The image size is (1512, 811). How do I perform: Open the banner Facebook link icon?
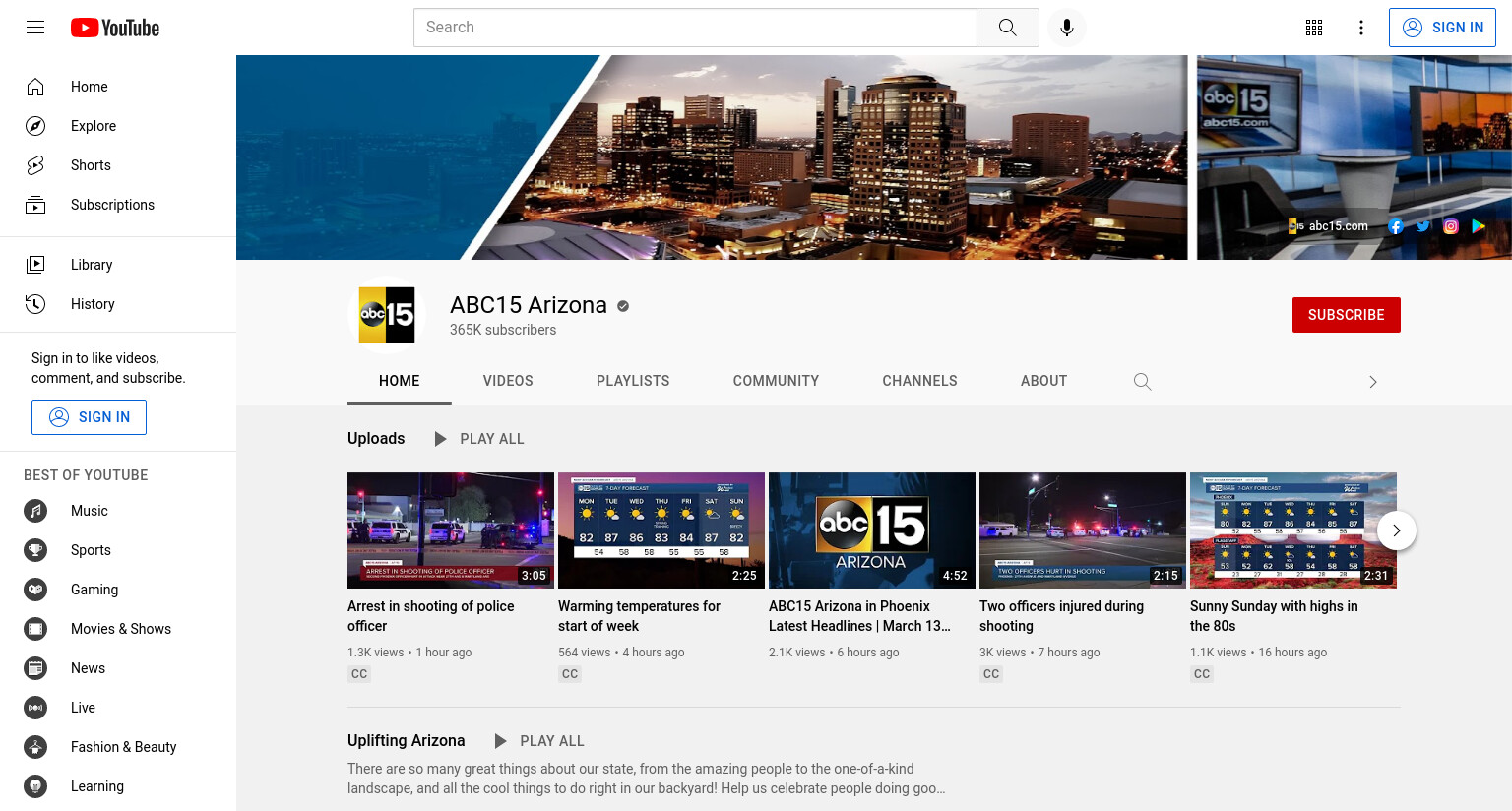click(x=1395, y=226)
